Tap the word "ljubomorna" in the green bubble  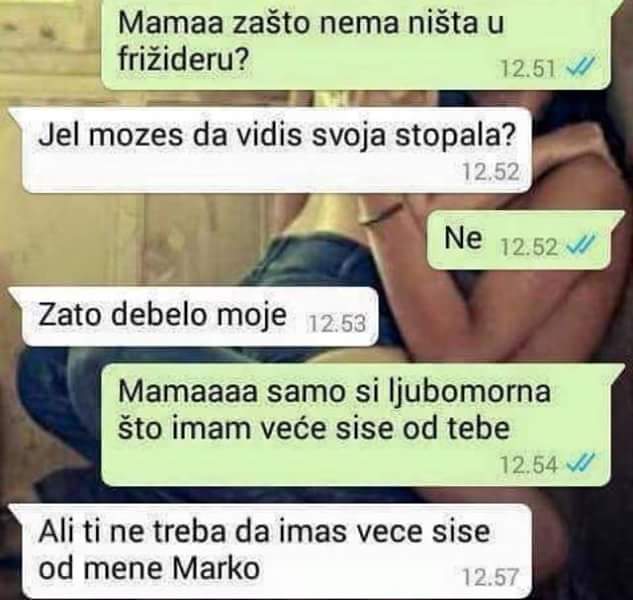[x=468, y=392]
